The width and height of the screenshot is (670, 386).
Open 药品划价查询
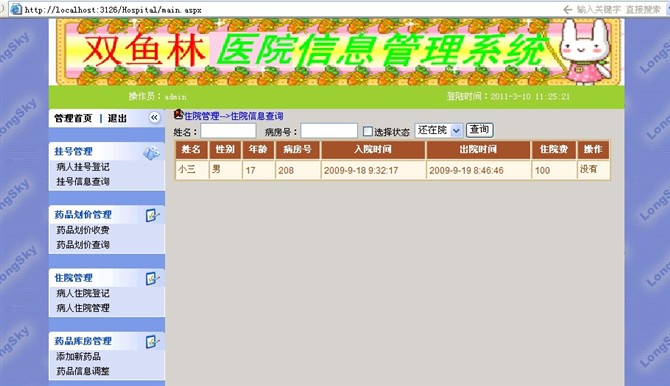point(83,245)
